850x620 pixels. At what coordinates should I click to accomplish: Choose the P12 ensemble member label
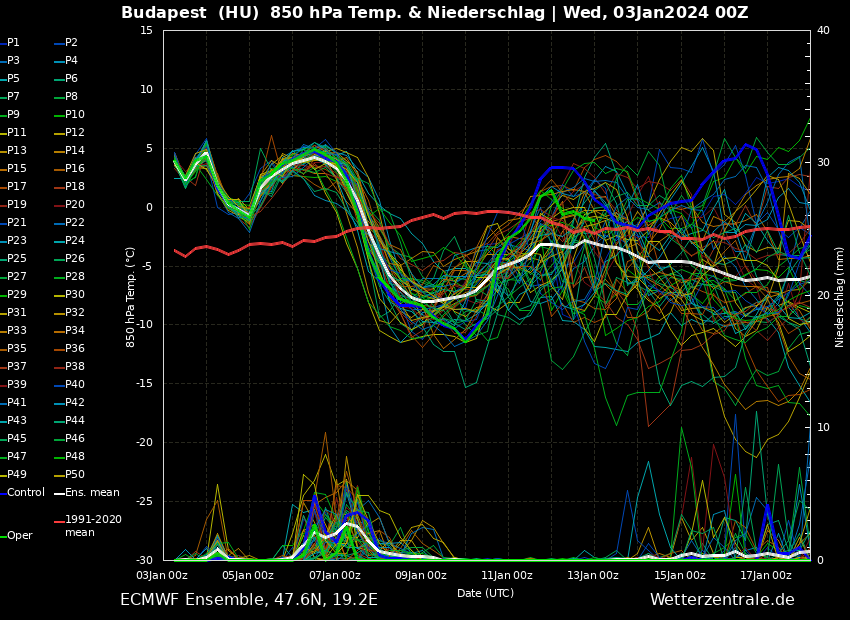click(75, 133)
